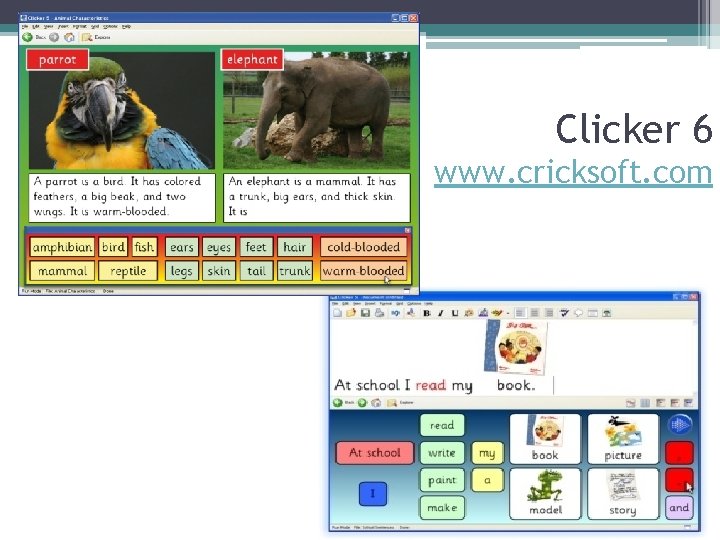The width and height of the screenshot is (720, 540).
Task: Choose the 'cold-blooded' word cell
Action: point(363,247)
